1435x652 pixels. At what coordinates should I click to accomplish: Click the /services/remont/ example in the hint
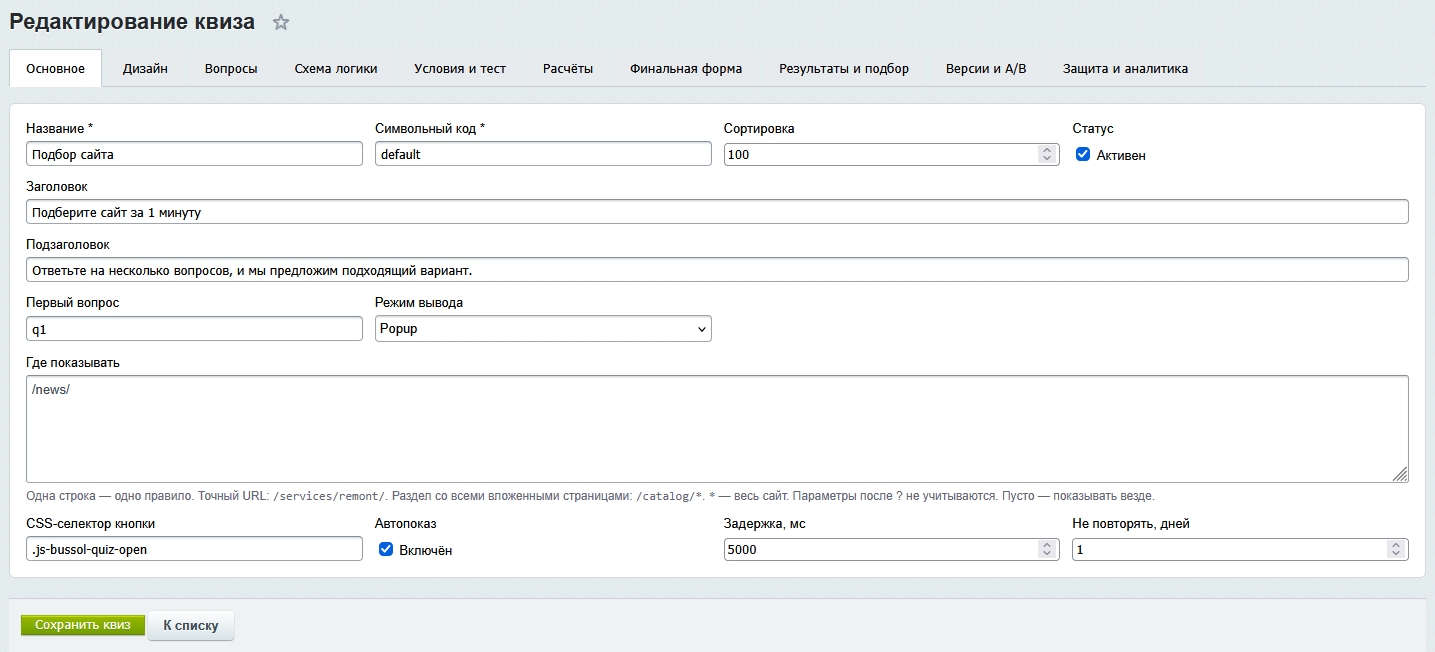tap(329, 496)
